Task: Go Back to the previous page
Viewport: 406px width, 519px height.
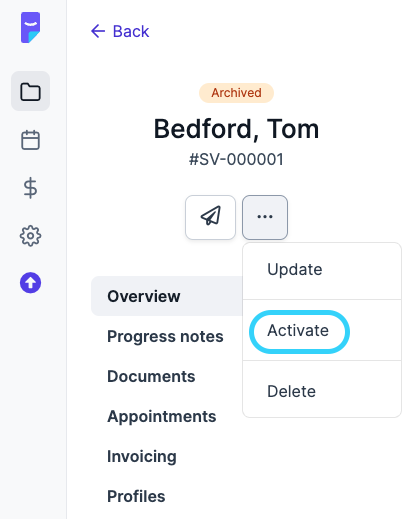Action: click(x=120, y=31)
